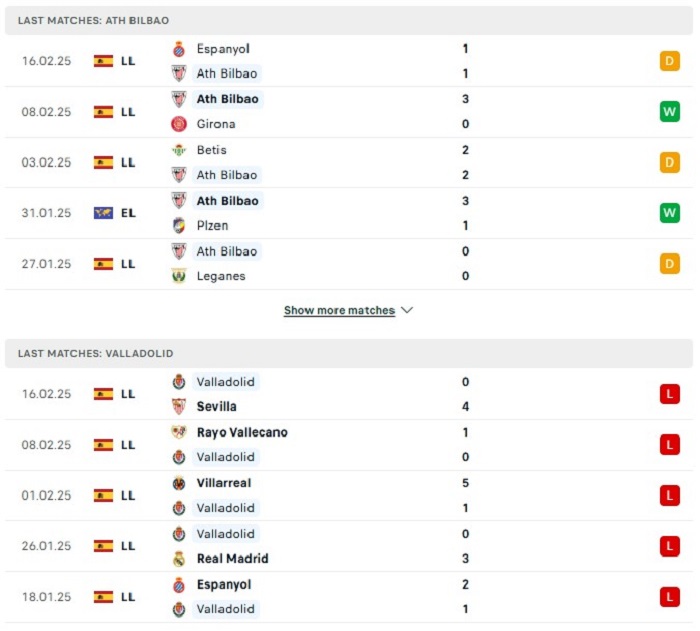Screen dimensions: 700x631
Task: Click the Real Madrid crest icon
Action: (x=179, y=559)
